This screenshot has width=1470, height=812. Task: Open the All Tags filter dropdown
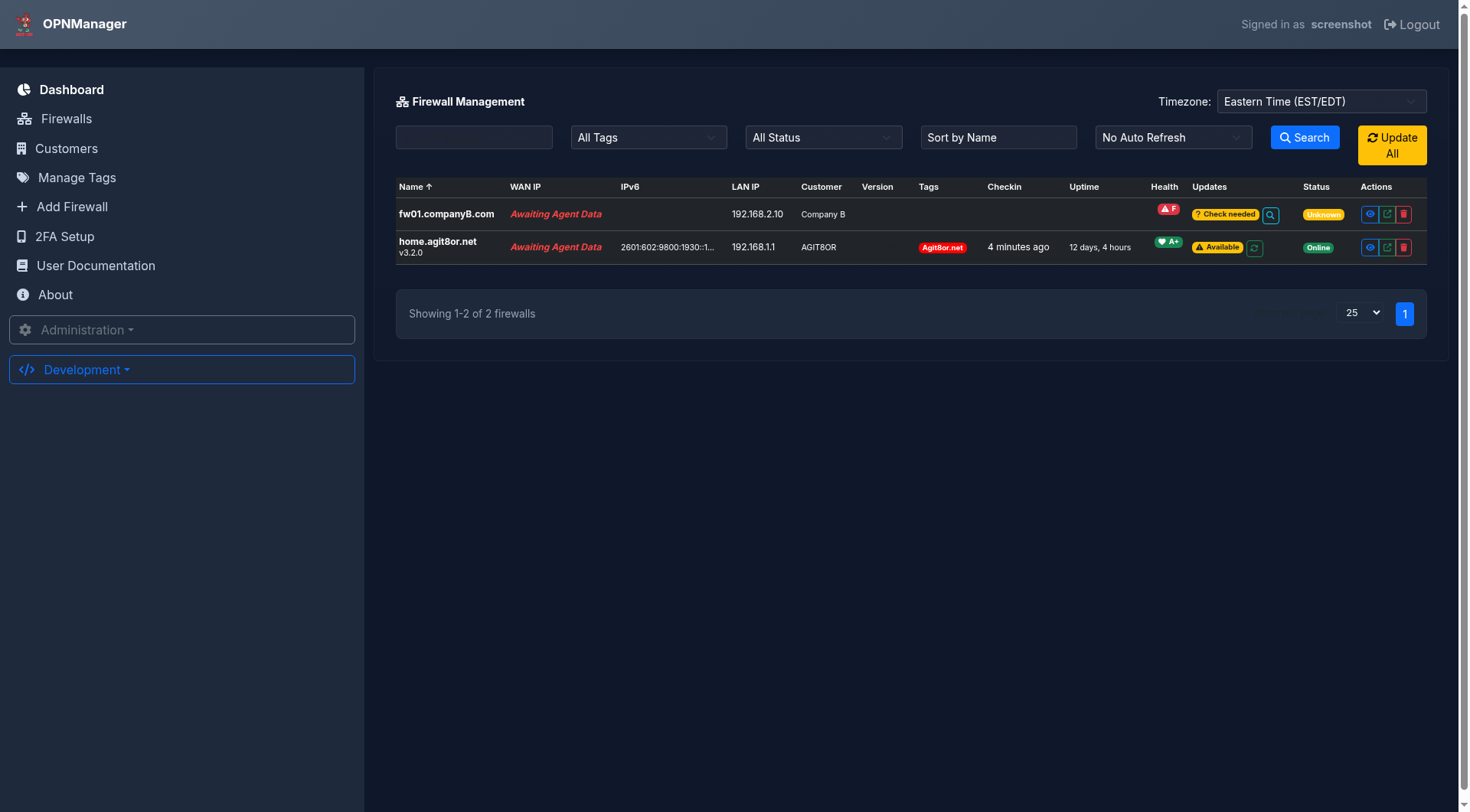[x=648, y=138]
